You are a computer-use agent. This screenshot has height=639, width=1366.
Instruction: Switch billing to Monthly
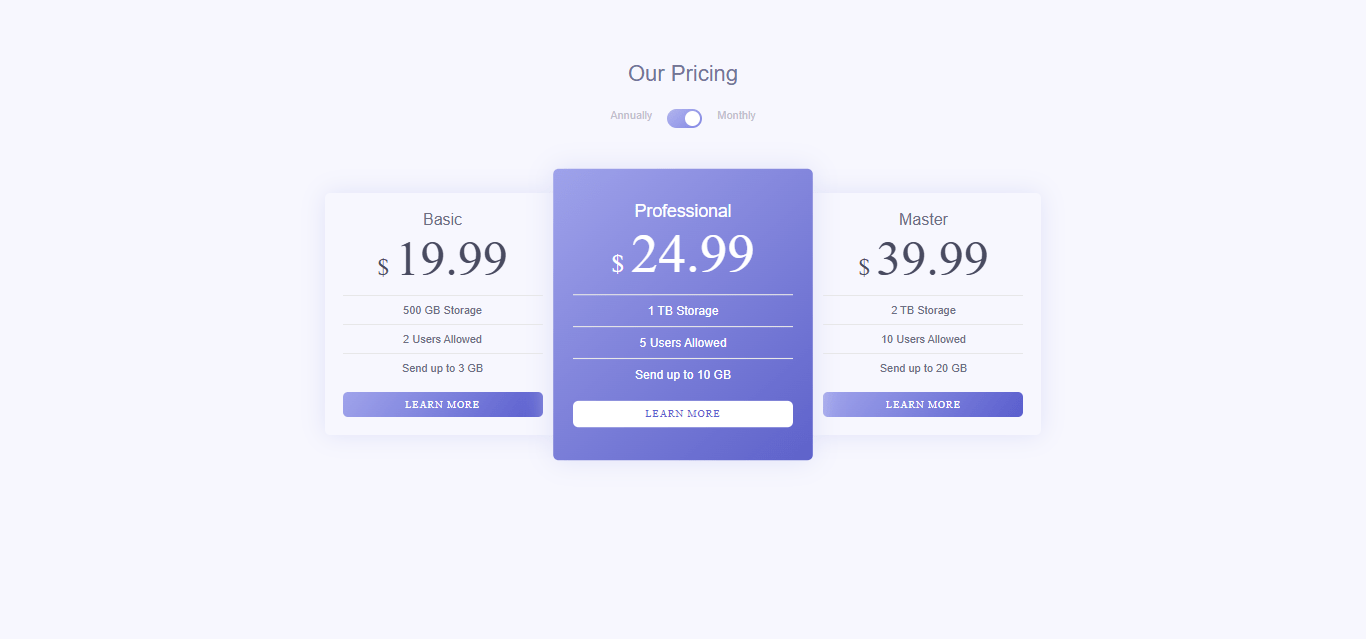tap(736, 115)
